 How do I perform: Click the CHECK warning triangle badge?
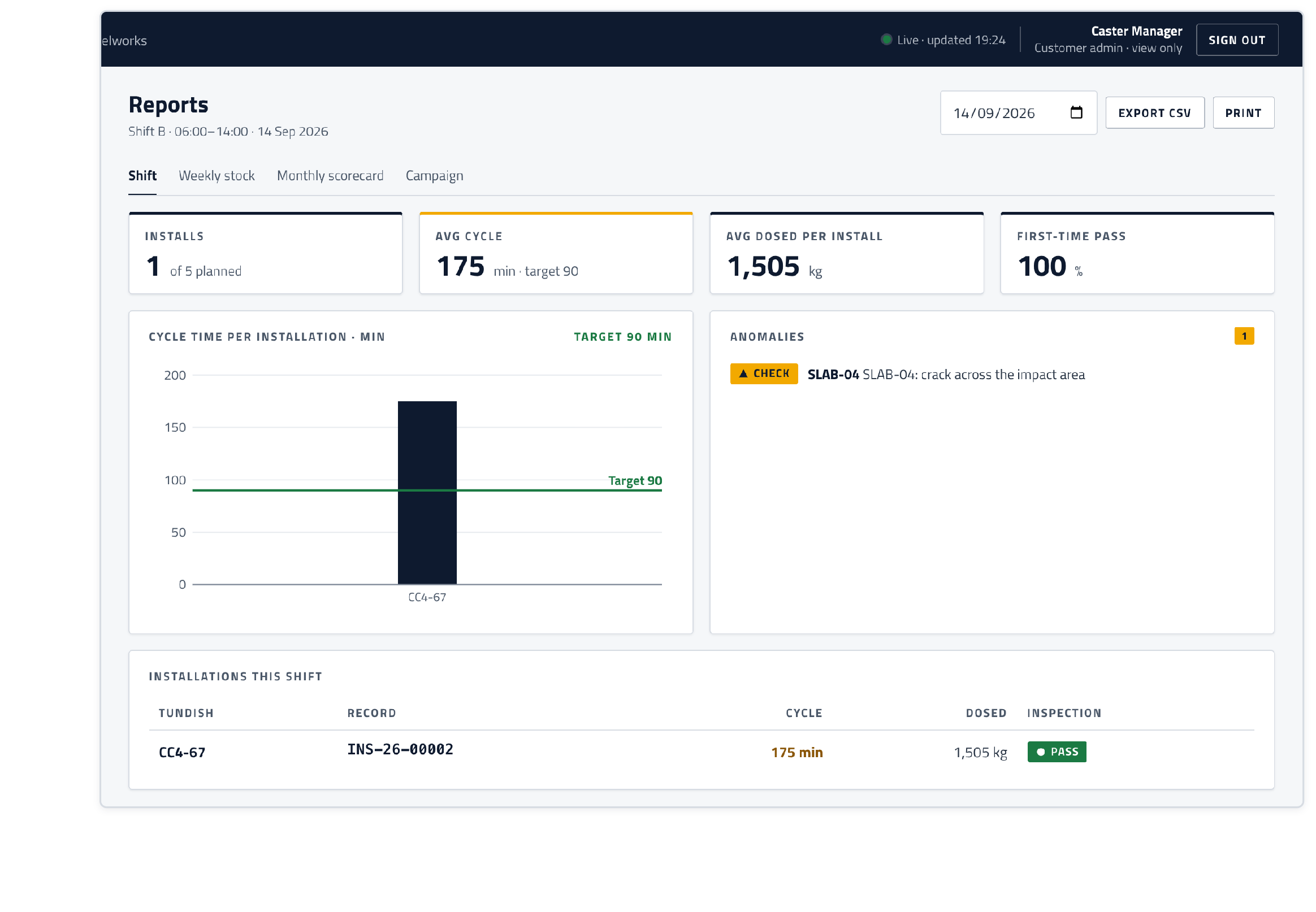pos(763,374)
